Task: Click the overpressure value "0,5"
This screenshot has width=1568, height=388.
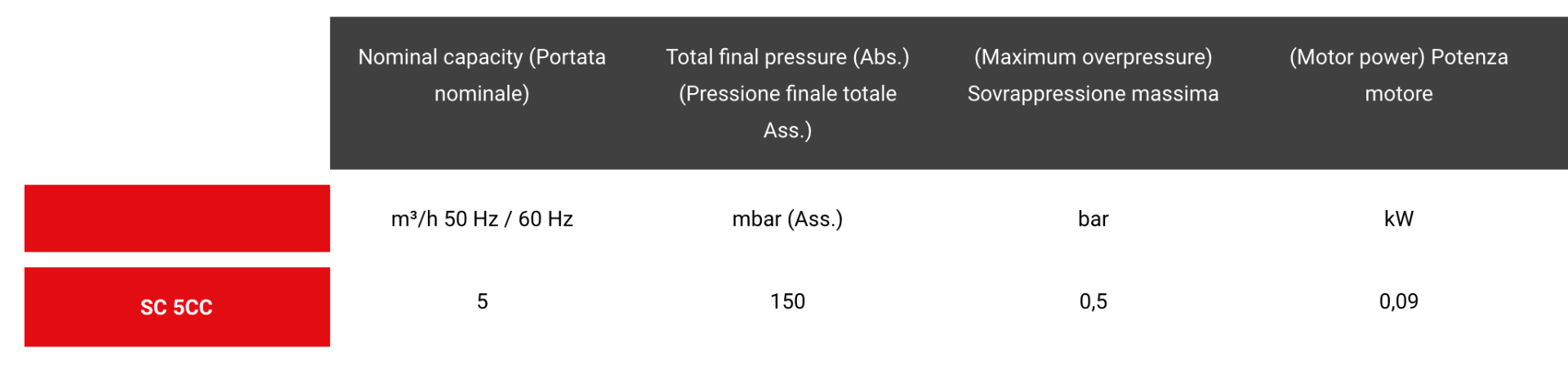Action: (x=1093, y=301)
